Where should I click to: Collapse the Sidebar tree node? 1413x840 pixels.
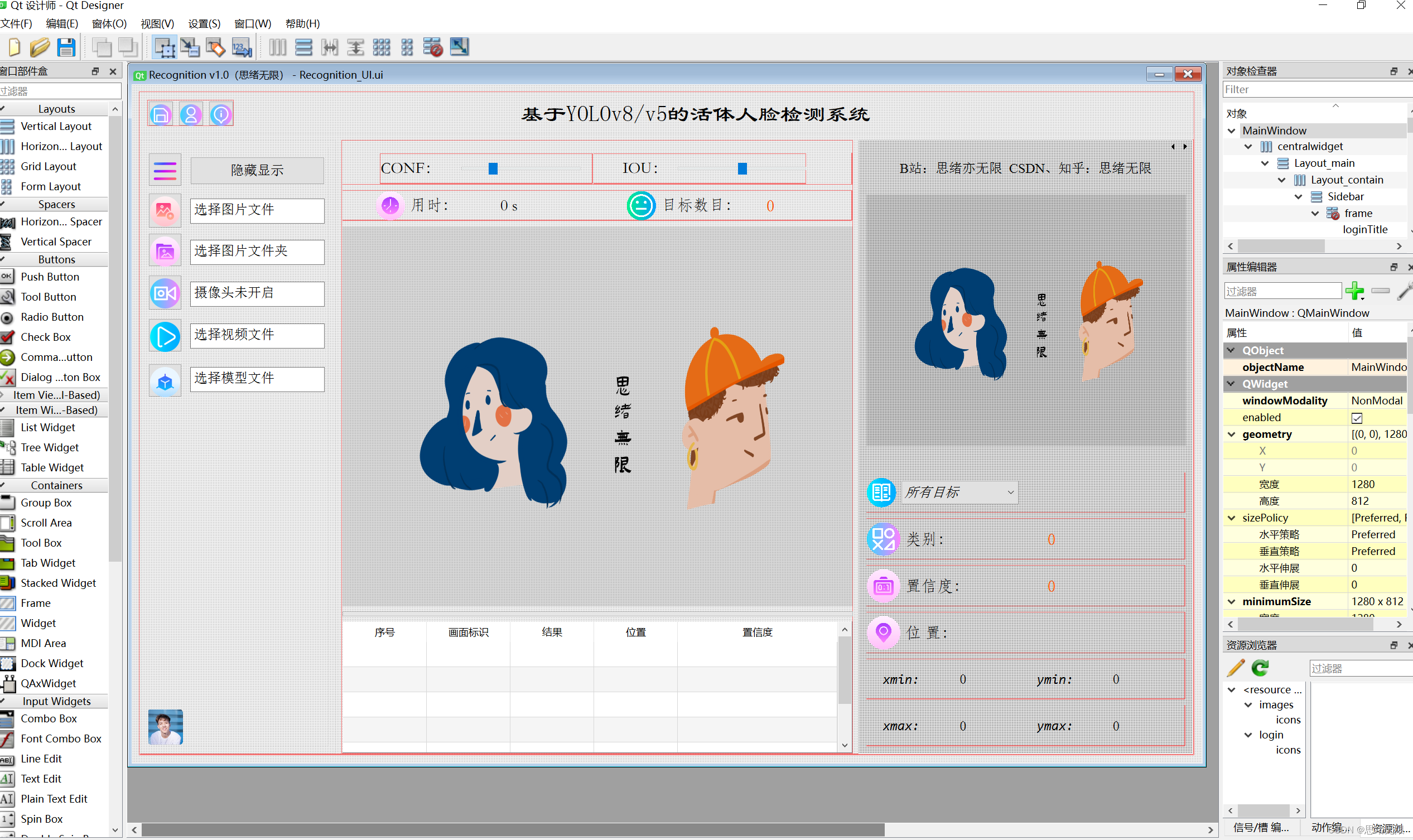point(1299,196)
